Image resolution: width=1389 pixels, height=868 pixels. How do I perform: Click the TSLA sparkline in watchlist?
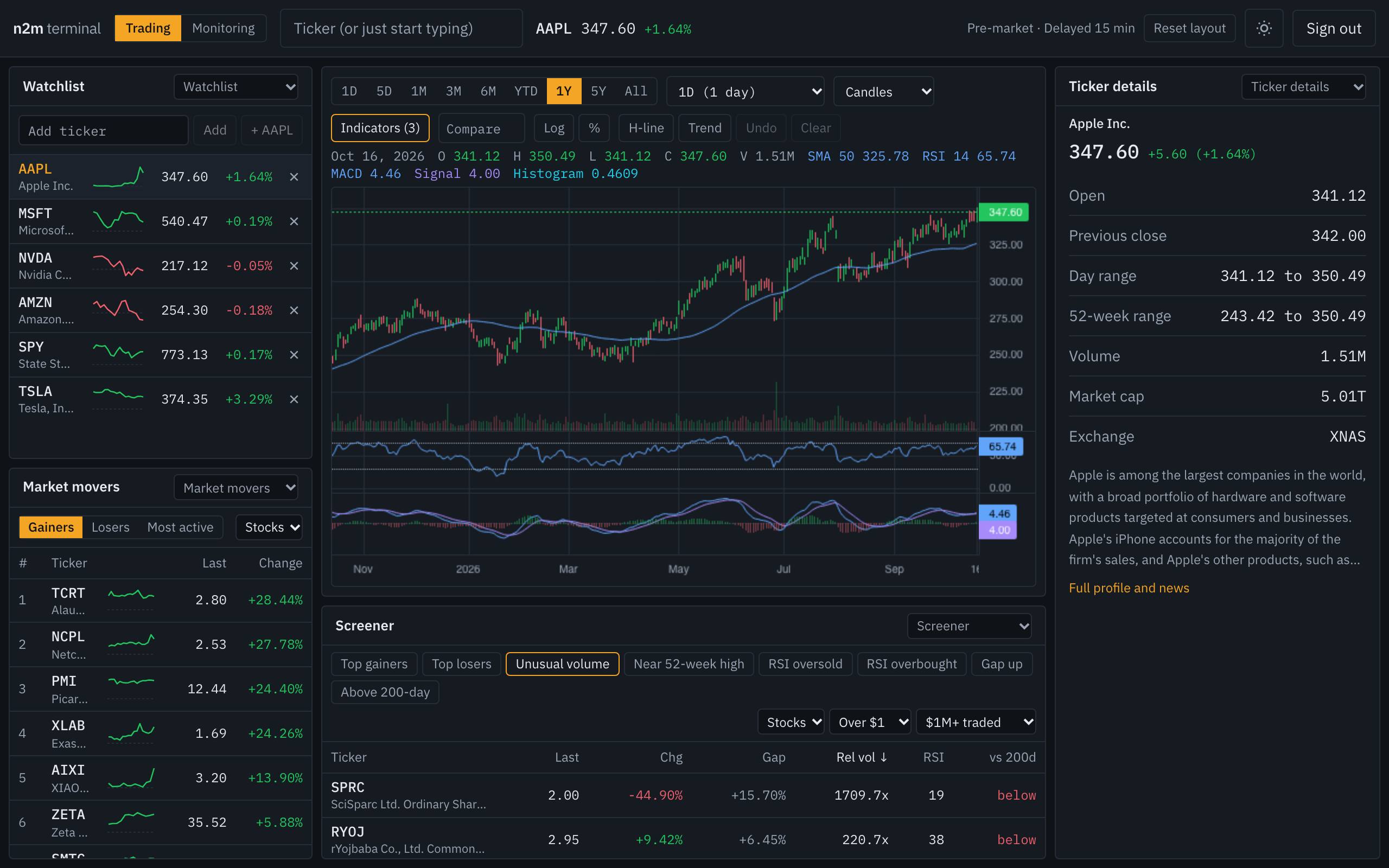pyautogui.click(x=118, y=399)
